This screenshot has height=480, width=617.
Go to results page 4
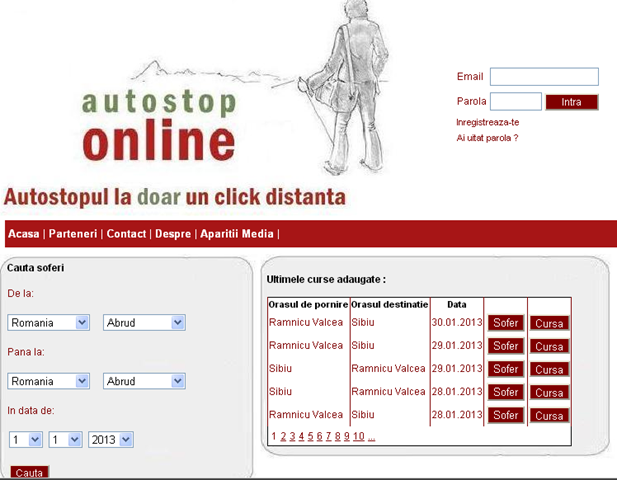(301, 436)
